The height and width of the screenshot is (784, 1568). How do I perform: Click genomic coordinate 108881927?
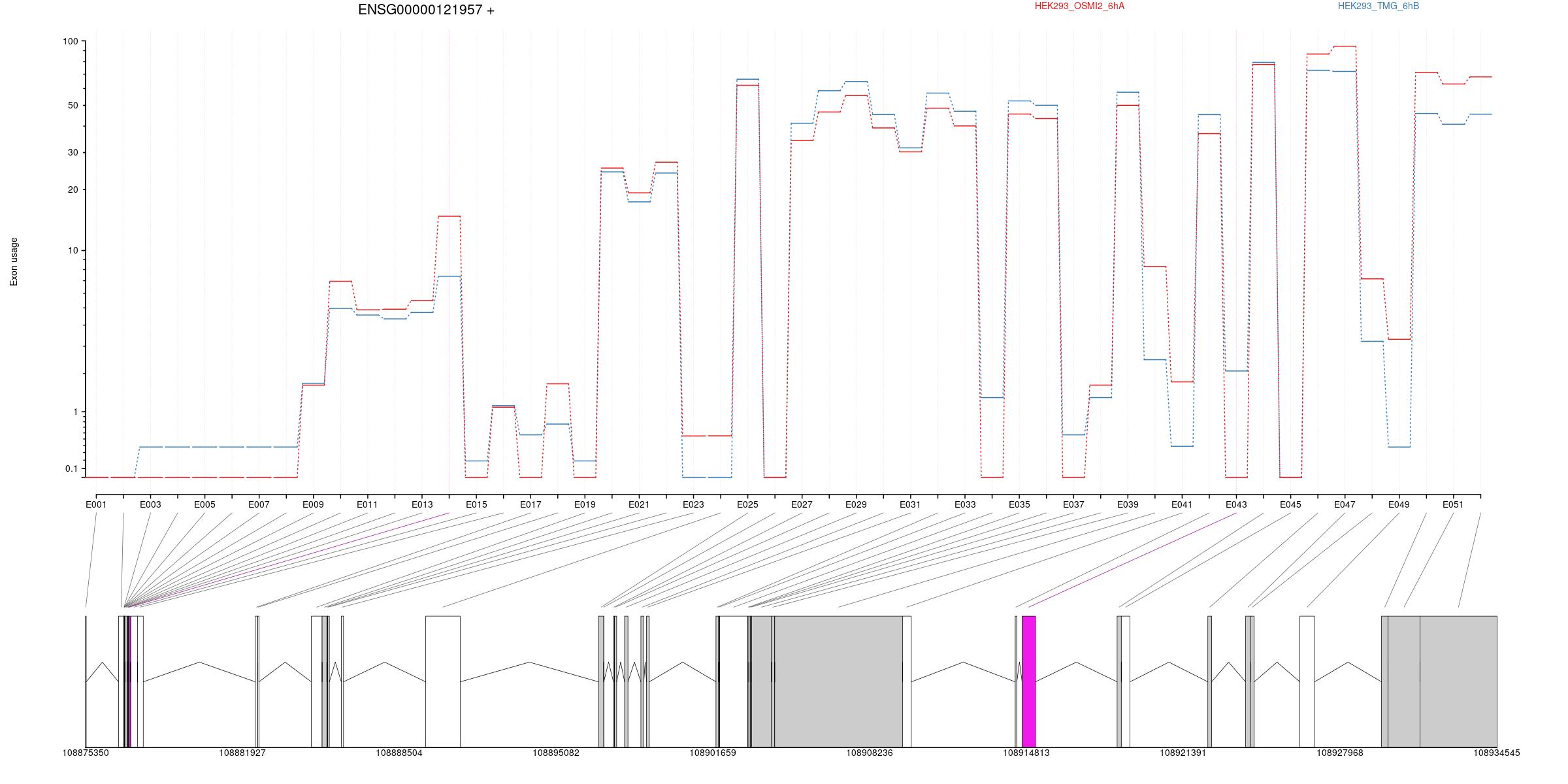pyautogui.click(x=242, y=753)
